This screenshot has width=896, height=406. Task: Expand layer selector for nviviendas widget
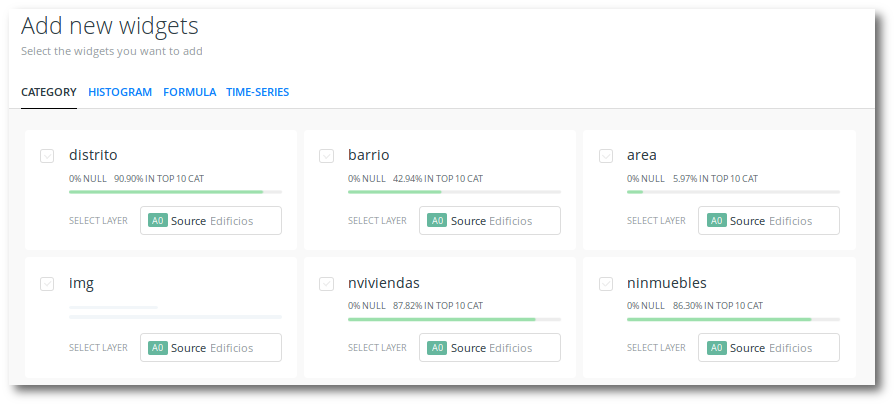[490, 348]
